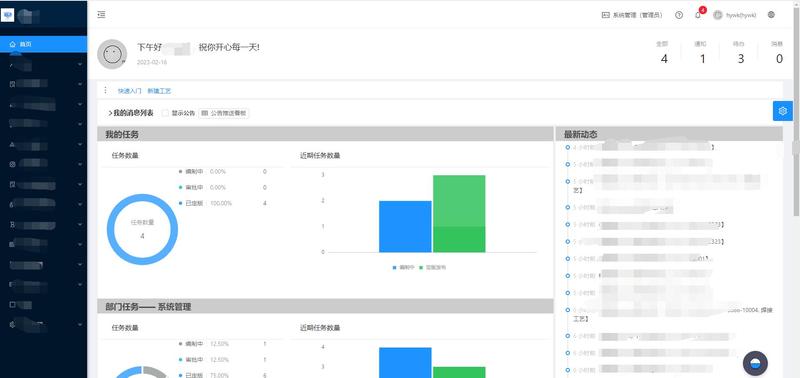Expand the 我的消息列表 section
Image resolution: width=800 pixels, height=378 pixels.
(x=131, y=113)
